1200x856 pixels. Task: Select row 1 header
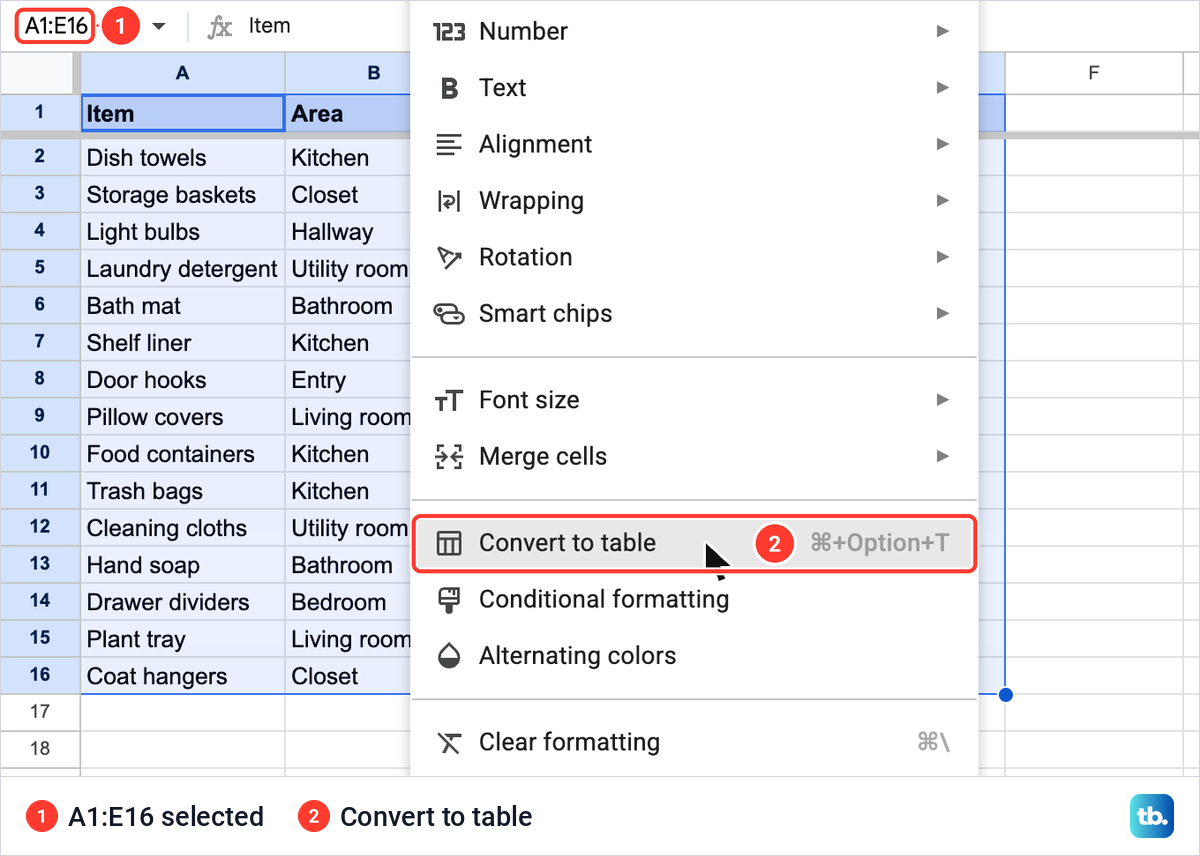(x=40, y=112)
